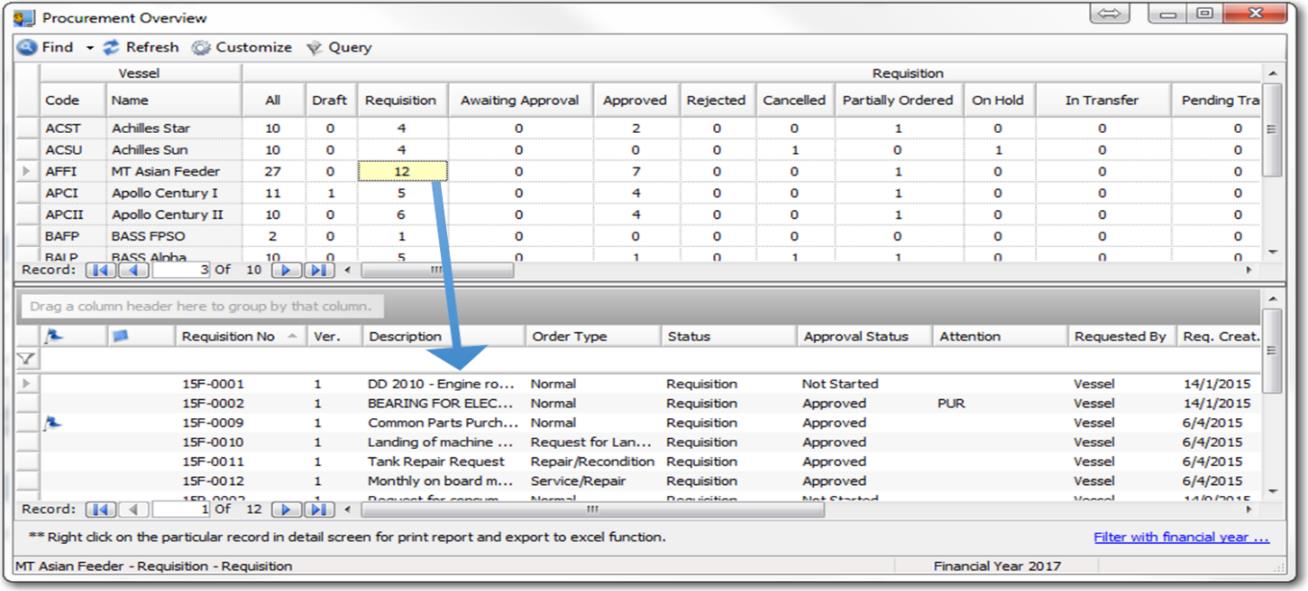The image size is (1308, 591).
Task: Click Refresh in the toolbar
Action: [x=141, y=47]
